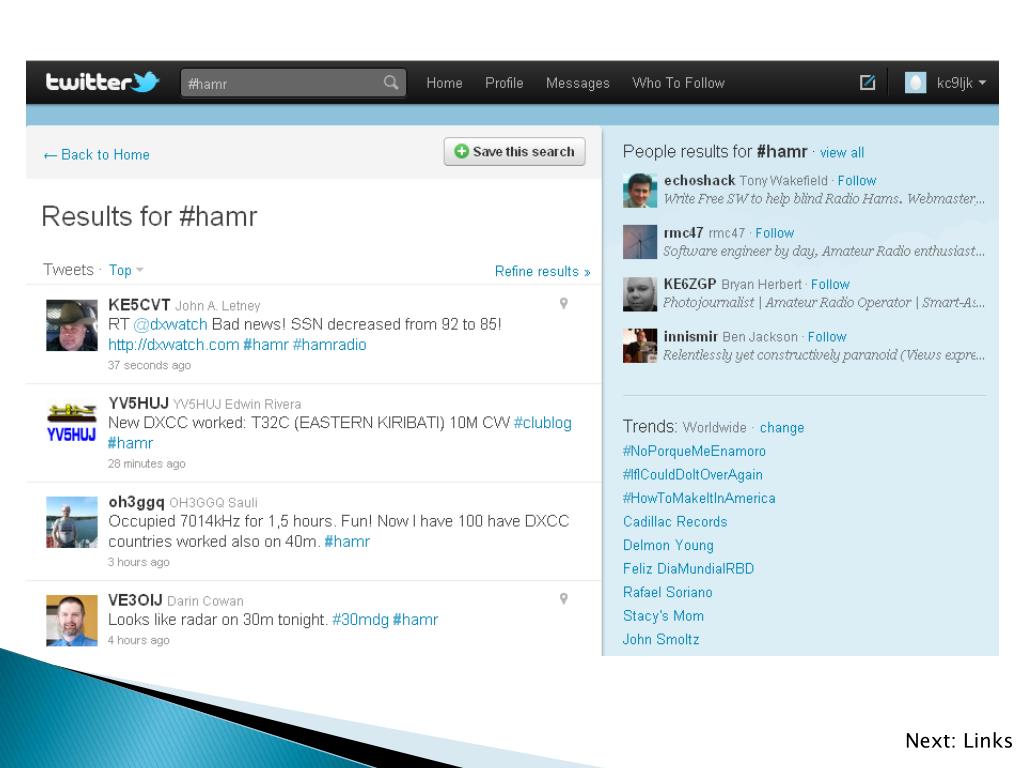Image resolution: width=1024 pixels, height=768 pixels.
Task: Open trend Delmon Young
Action: [668, 545]
